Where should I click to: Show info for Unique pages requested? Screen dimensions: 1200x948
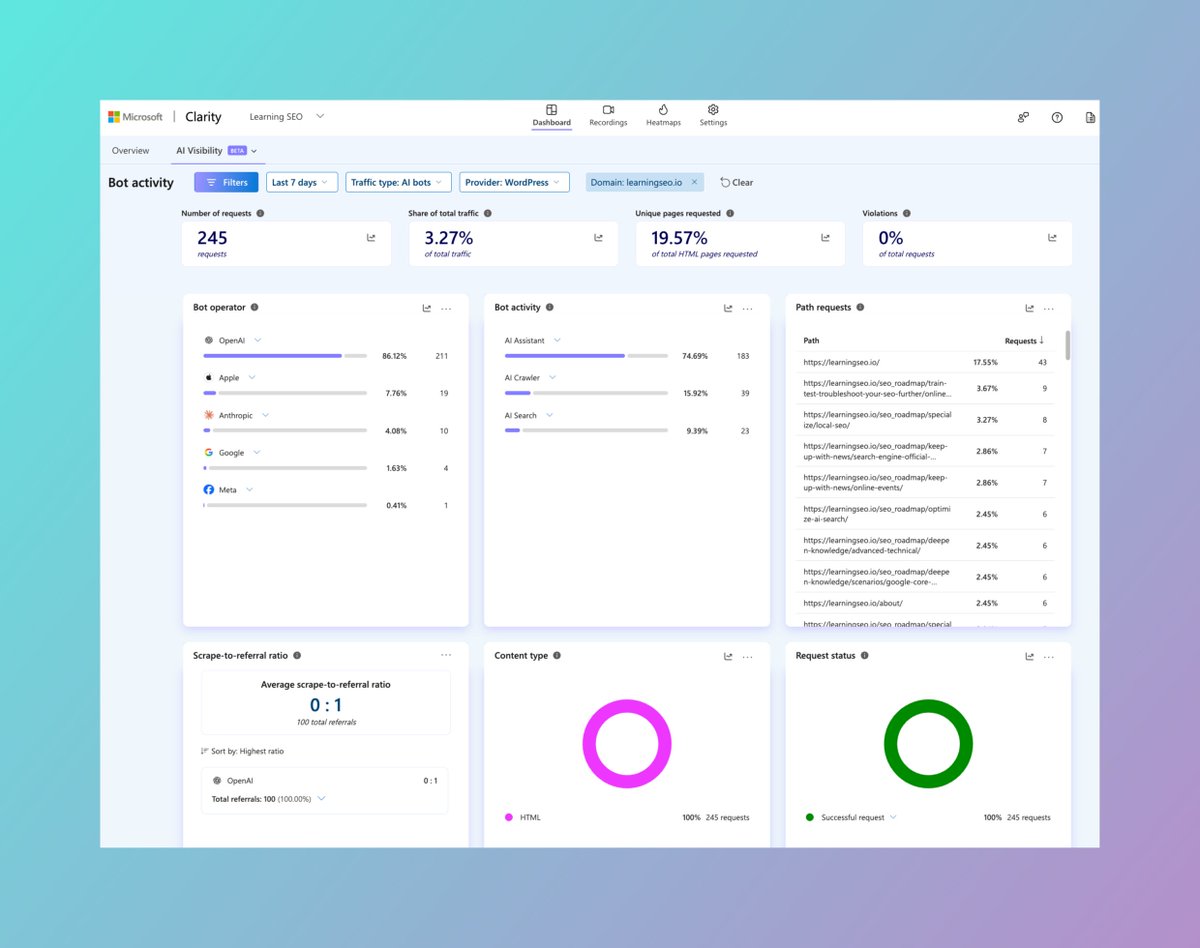[730, 213]
